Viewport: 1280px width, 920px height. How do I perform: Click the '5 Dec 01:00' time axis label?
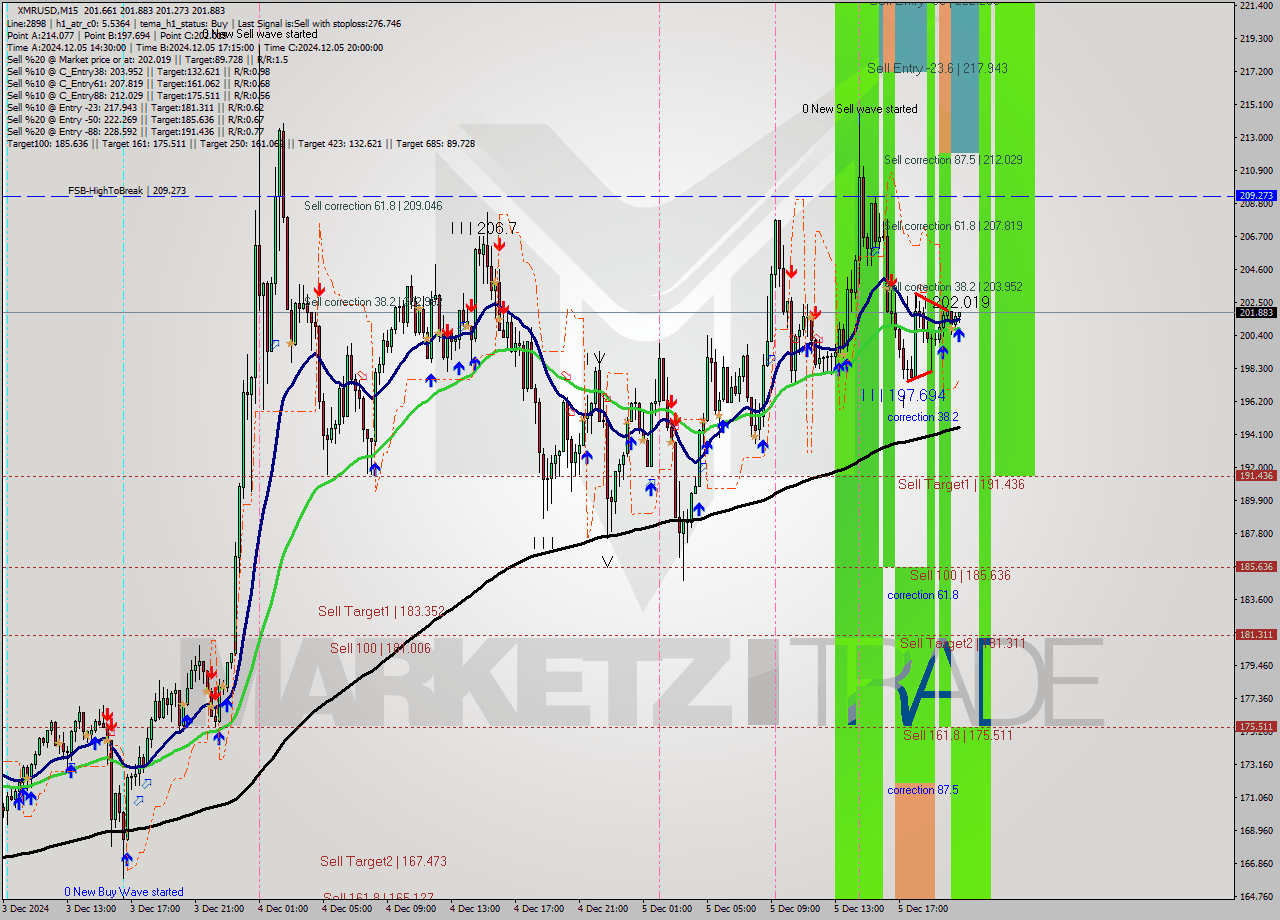[x=667, y=910]
